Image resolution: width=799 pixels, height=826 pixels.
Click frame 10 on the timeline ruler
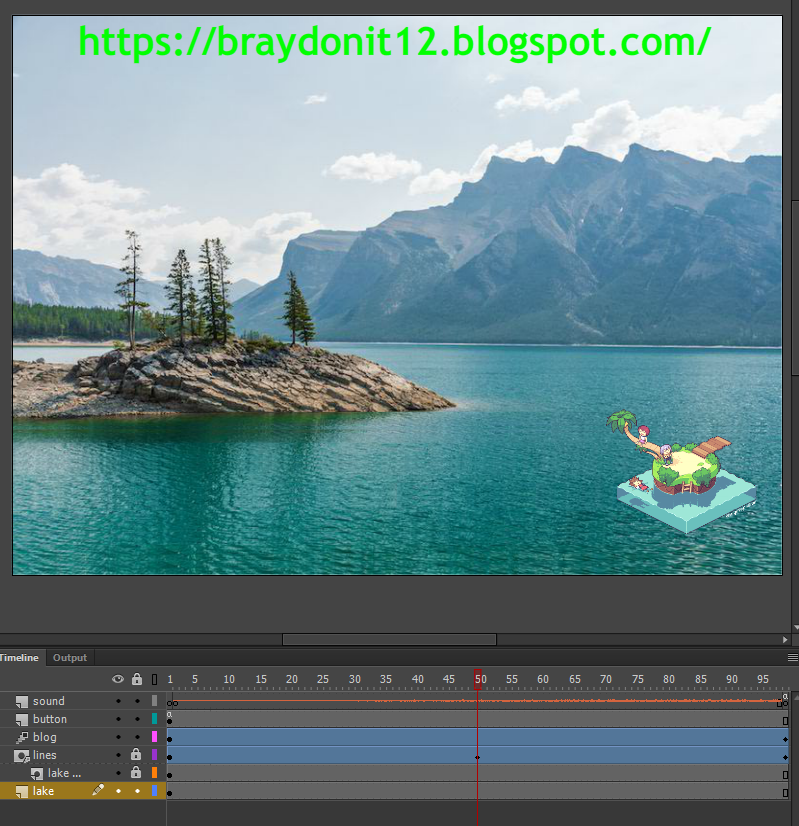(x=229, y=679)
